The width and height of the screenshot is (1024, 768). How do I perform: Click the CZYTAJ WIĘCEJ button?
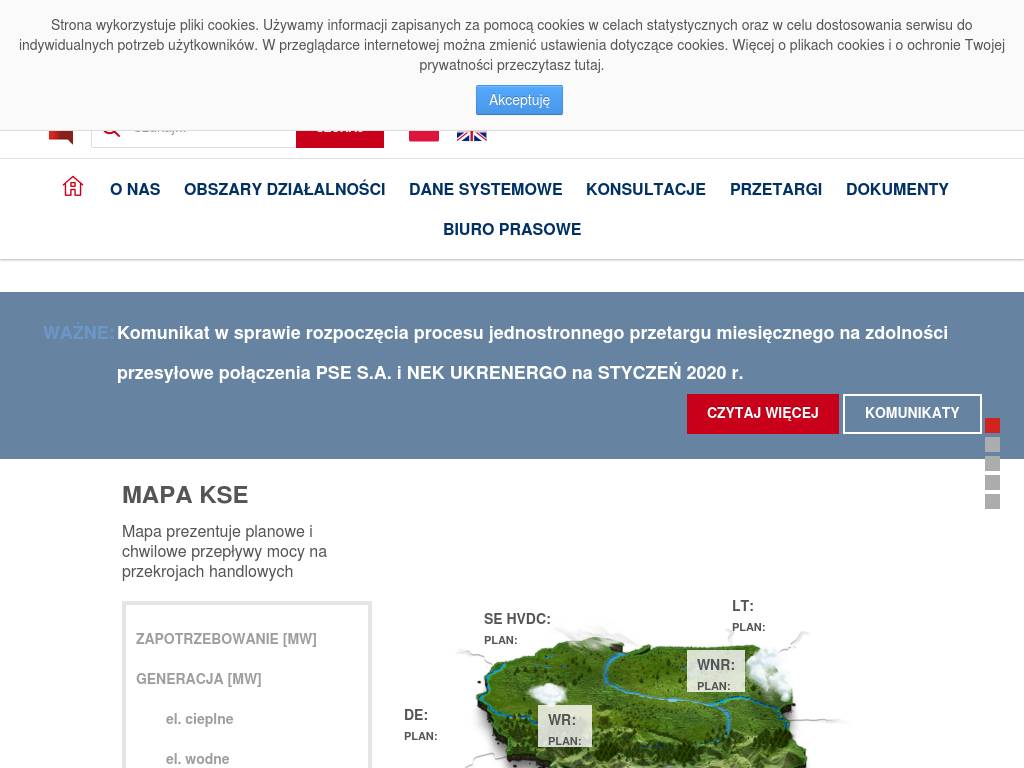point(762,413)
